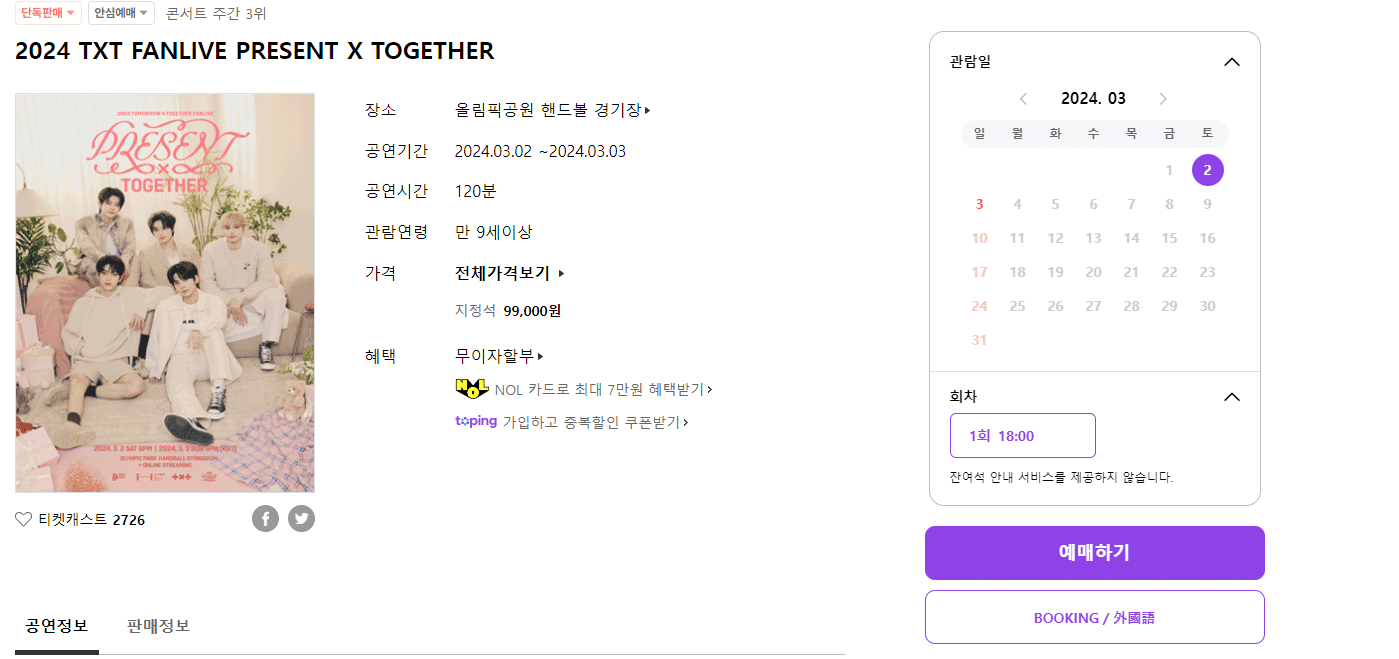Screen dimensions: 1399x659
Task: Go to the next month in the calendar
Action: (x=1163, y=98)
